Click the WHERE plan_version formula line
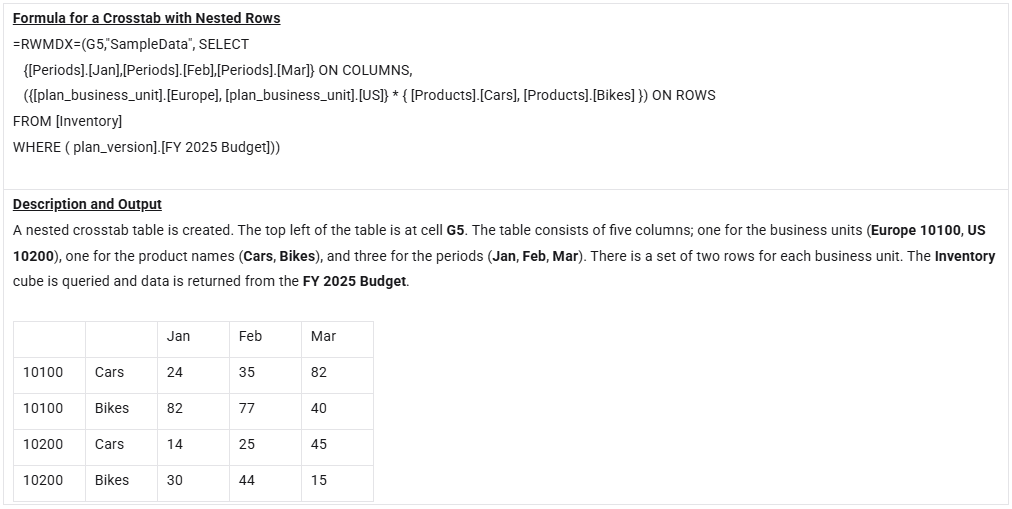The width and height of the screenshot is (1012, 509). 146,147
